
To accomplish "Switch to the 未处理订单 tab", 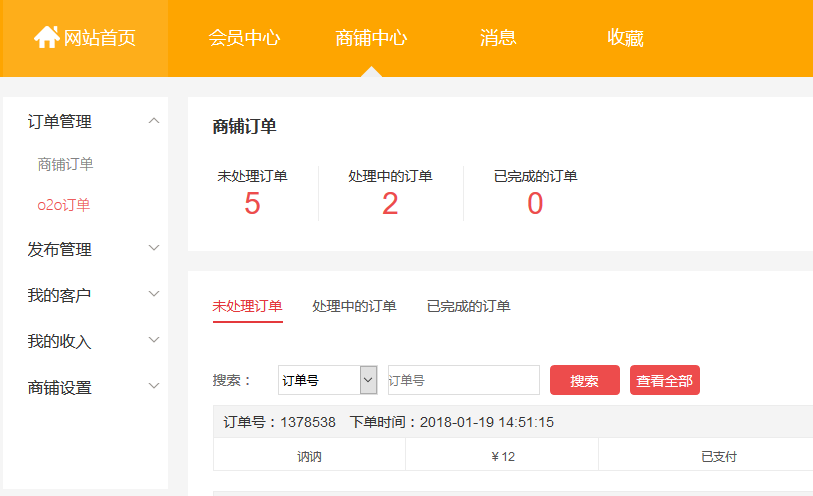I will 247,306.
